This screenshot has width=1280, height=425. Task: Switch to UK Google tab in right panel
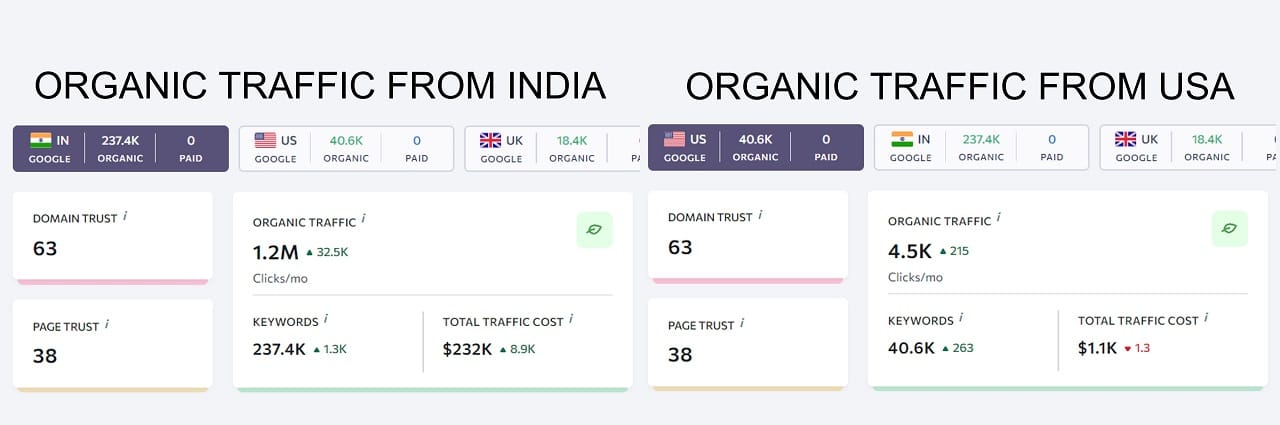[1188, 147]
